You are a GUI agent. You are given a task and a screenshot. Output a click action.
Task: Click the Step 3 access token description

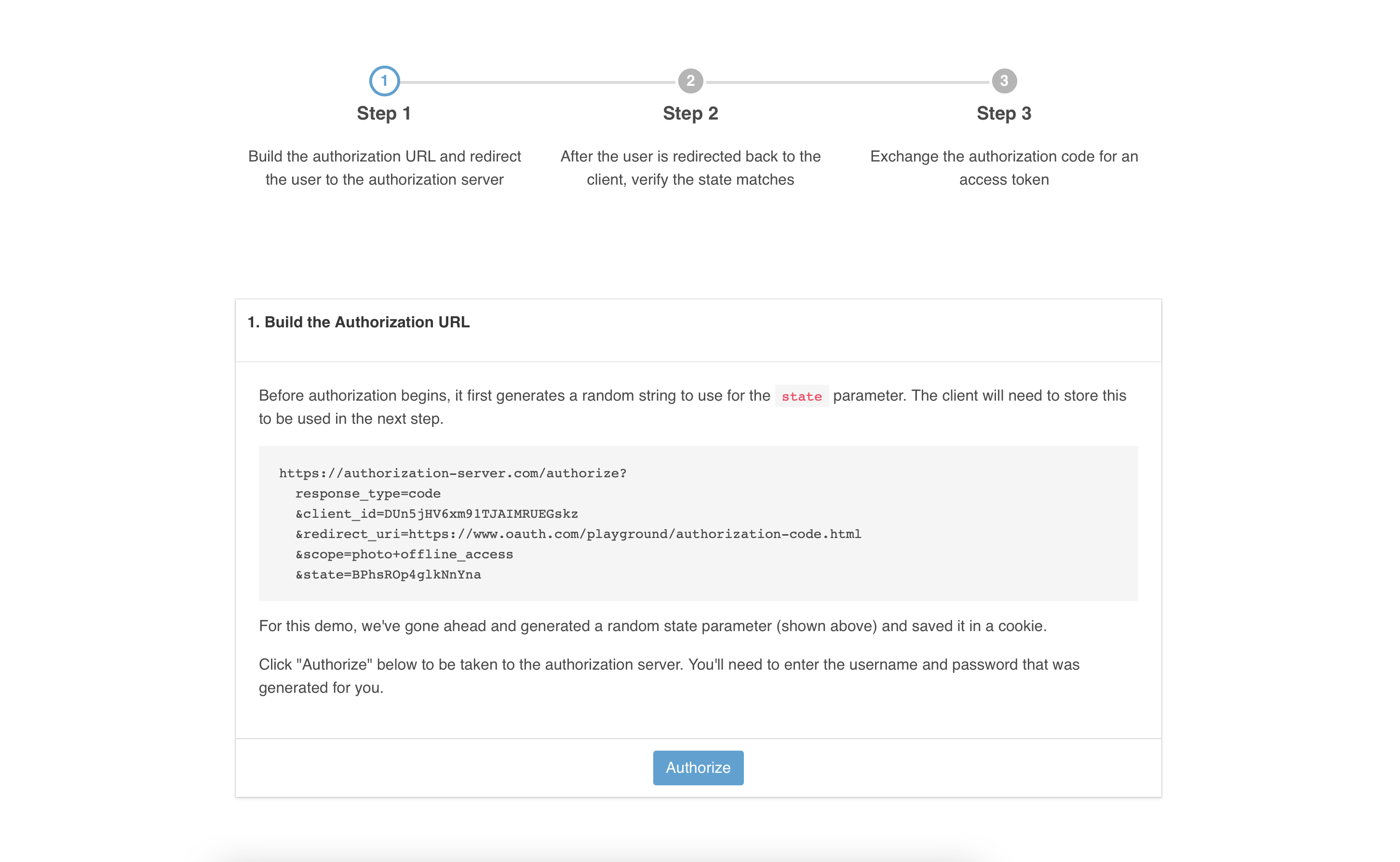1004,168
